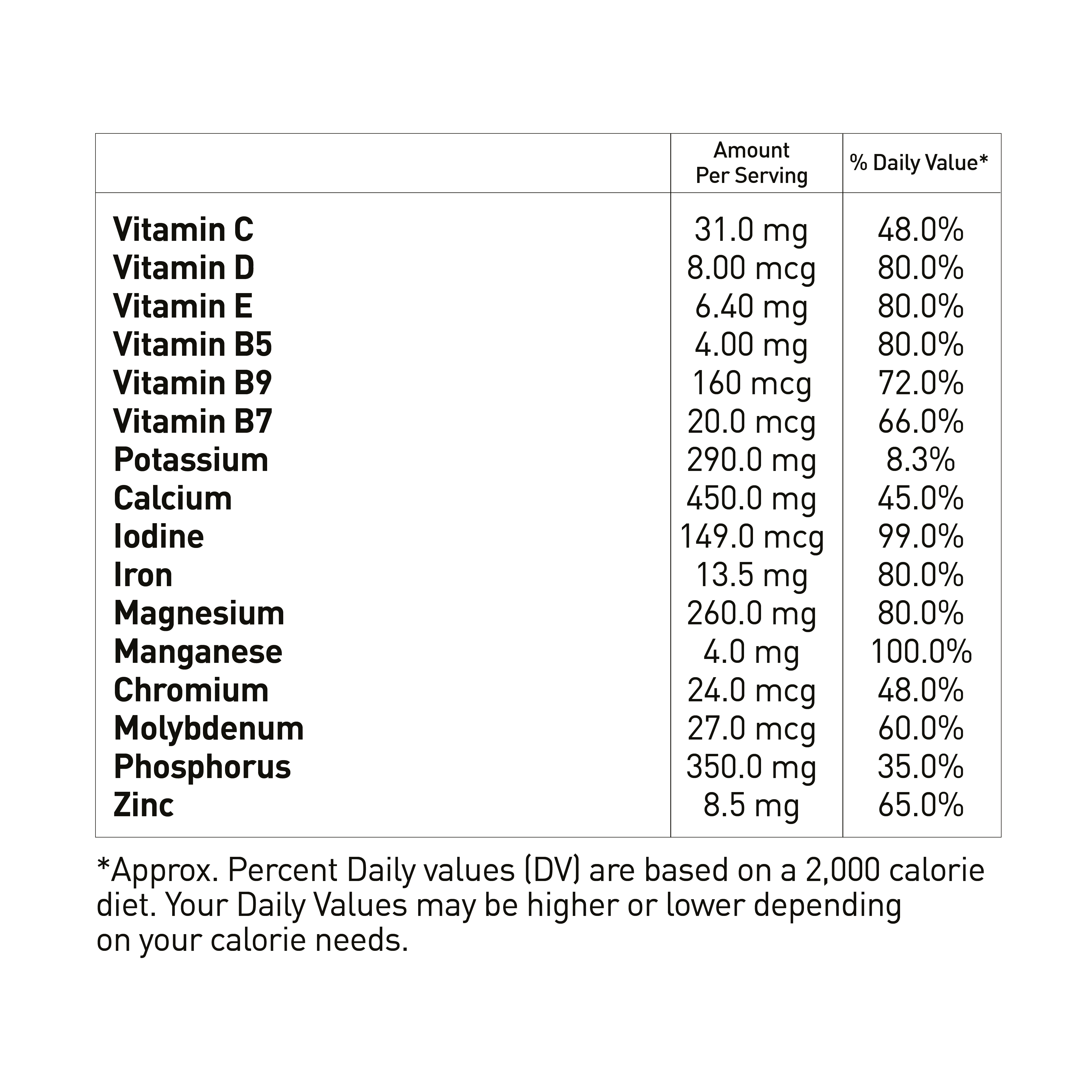The image size is (1092, 1092).
Task: Click the % Daily Value column header
Action: coord(919,163)
